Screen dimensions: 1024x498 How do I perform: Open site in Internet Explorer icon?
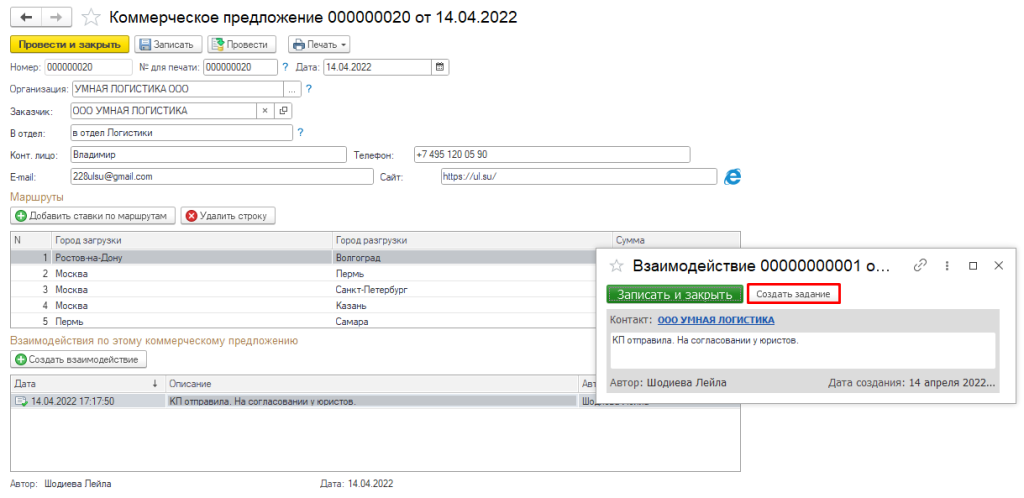click(x=733, y=177)
